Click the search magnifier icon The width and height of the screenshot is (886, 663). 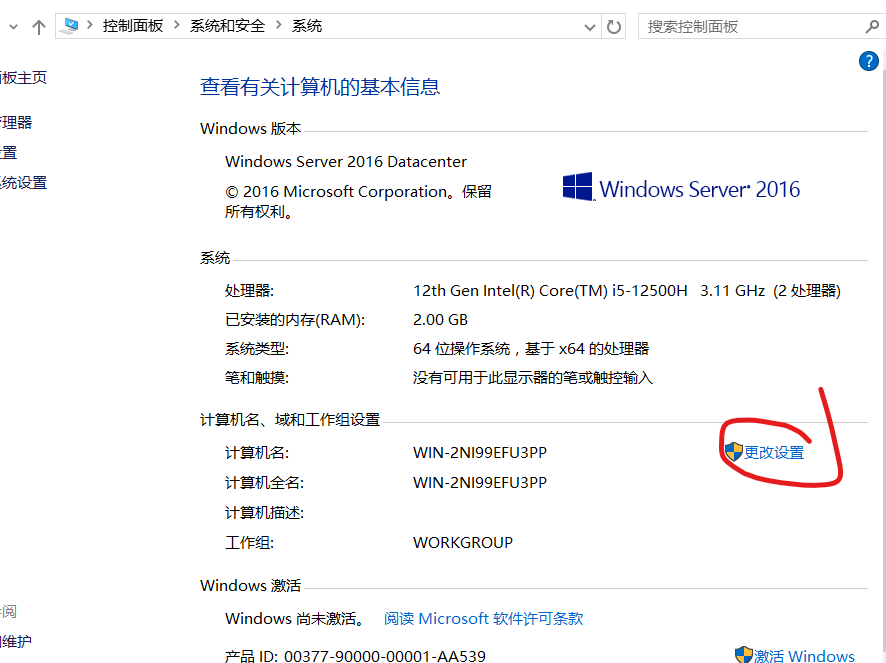pyautogui.click(x=872, y=27)
